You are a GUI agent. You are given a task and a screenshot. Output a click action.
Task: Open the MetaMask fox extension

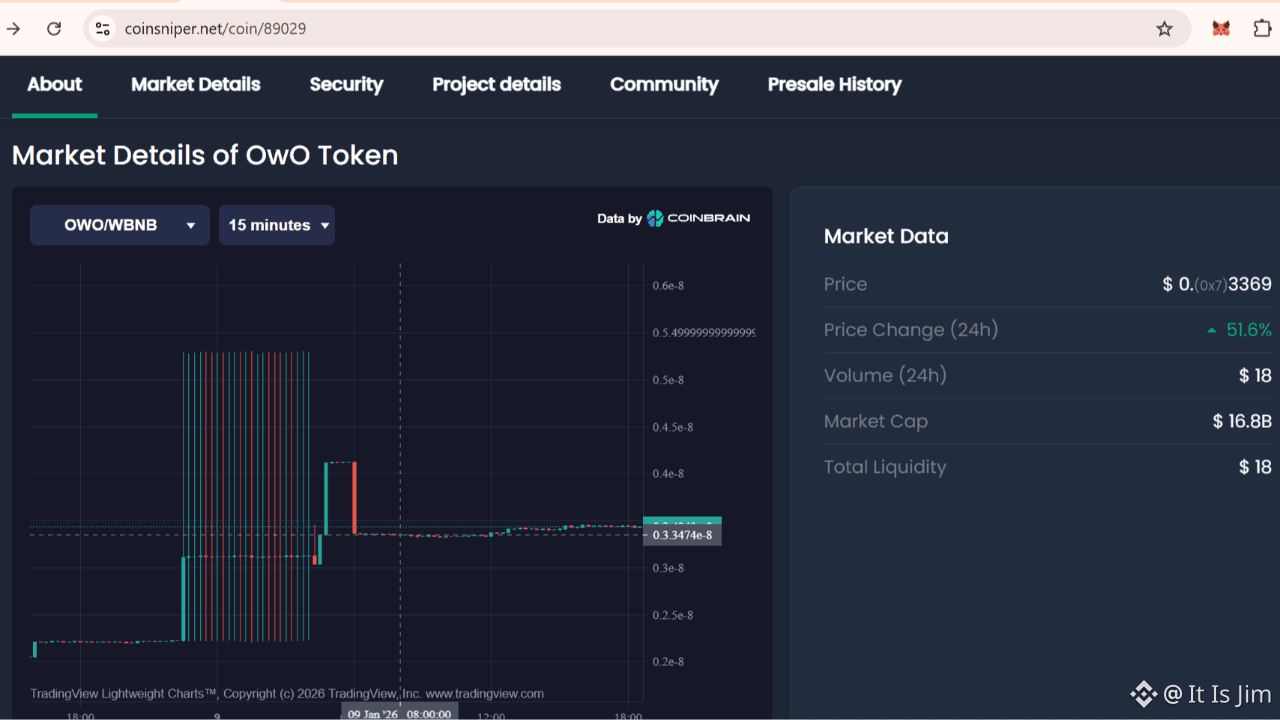[1221, 29]
